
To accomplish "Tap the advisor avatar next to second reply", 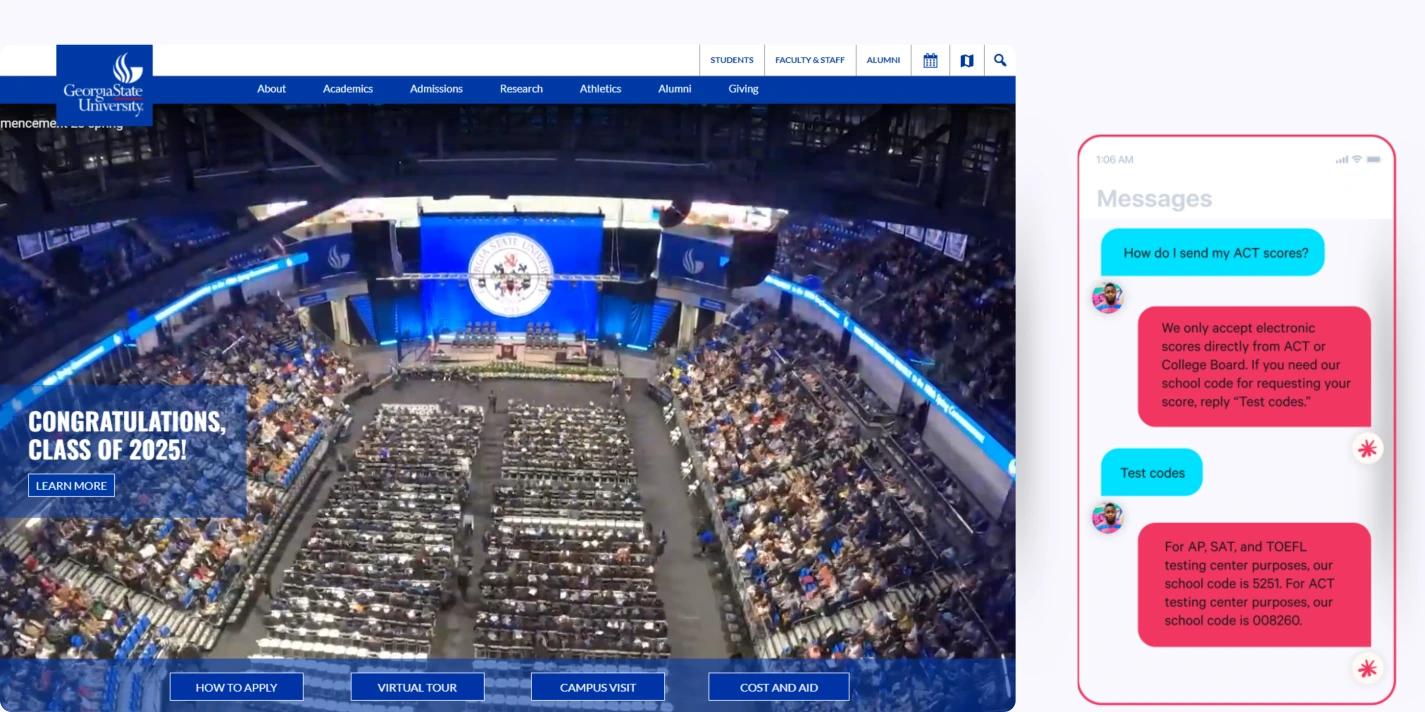I will 1107,517.
